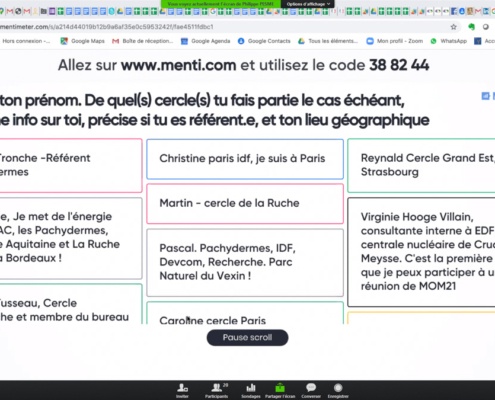Open the Google Maps bookmark

click(82, 41)
